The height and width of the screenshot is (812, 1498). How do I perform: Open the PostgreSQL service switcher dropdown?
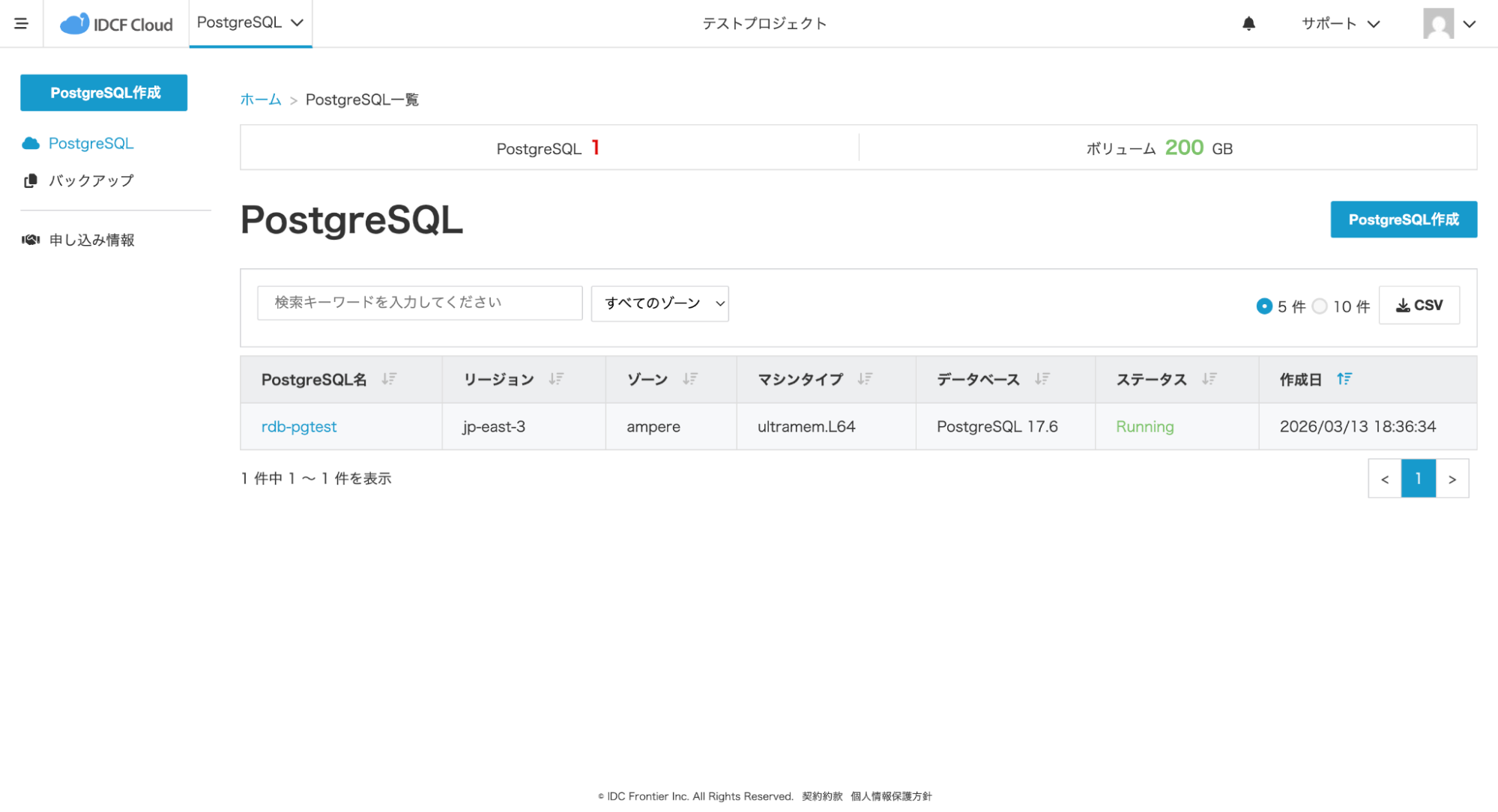[x=250, y=23]
